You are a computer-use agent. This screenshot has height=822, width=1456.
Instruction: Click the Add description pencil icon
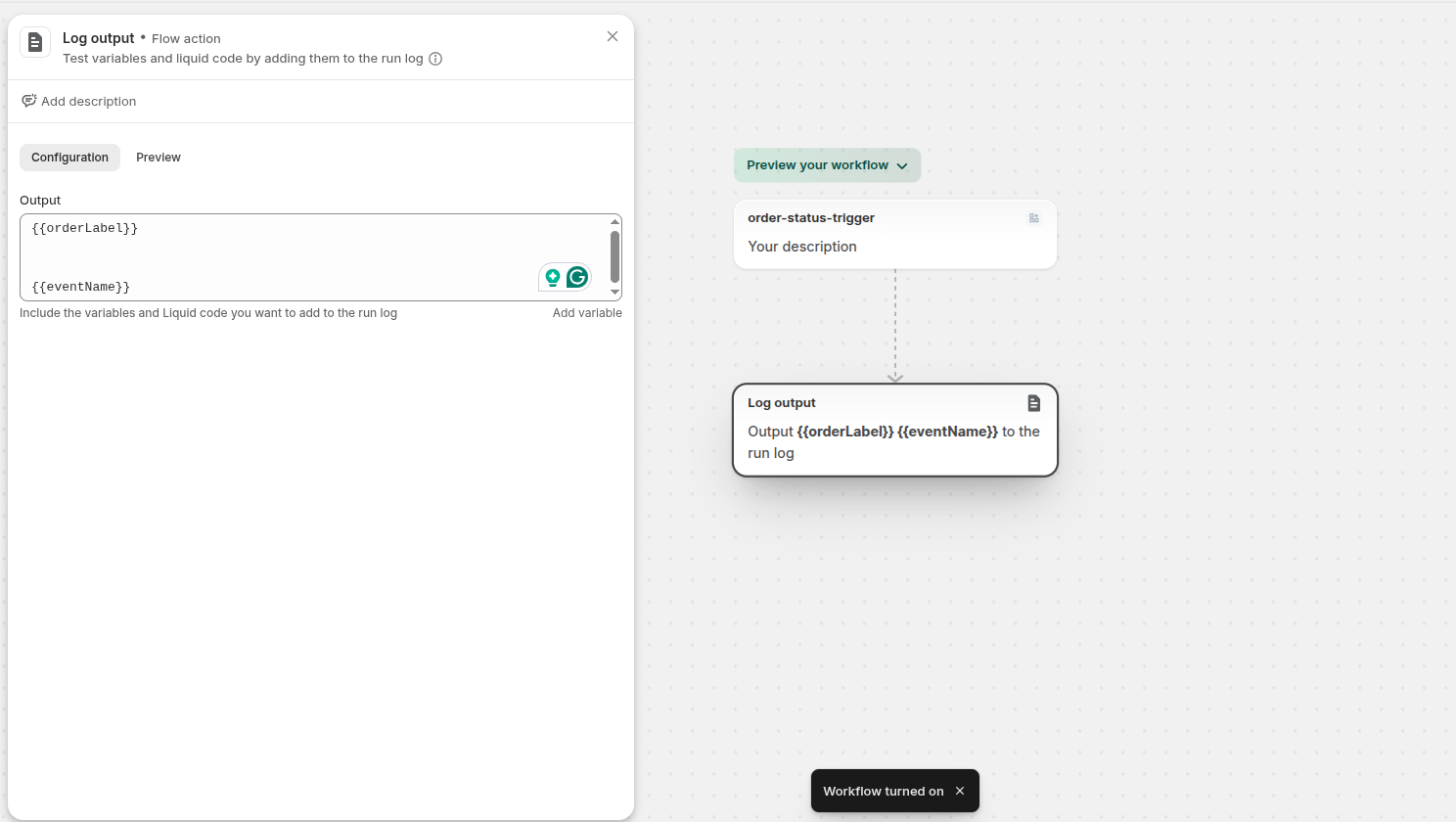pyautogui.click(x=29, y=101)
